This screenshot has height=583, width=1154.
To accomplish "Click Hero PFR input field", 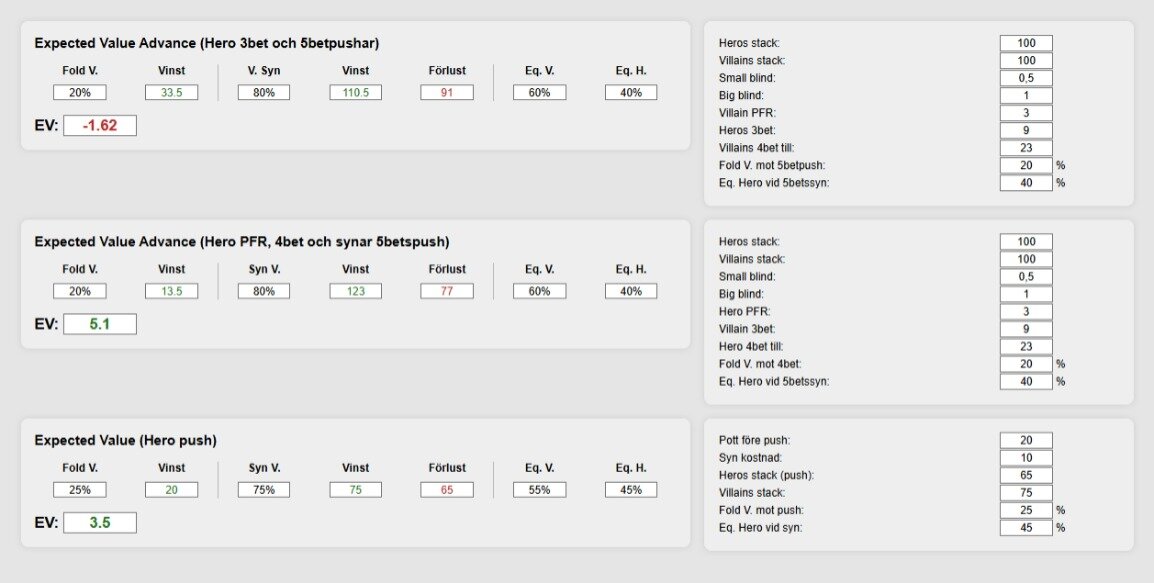I will 1026,311.
